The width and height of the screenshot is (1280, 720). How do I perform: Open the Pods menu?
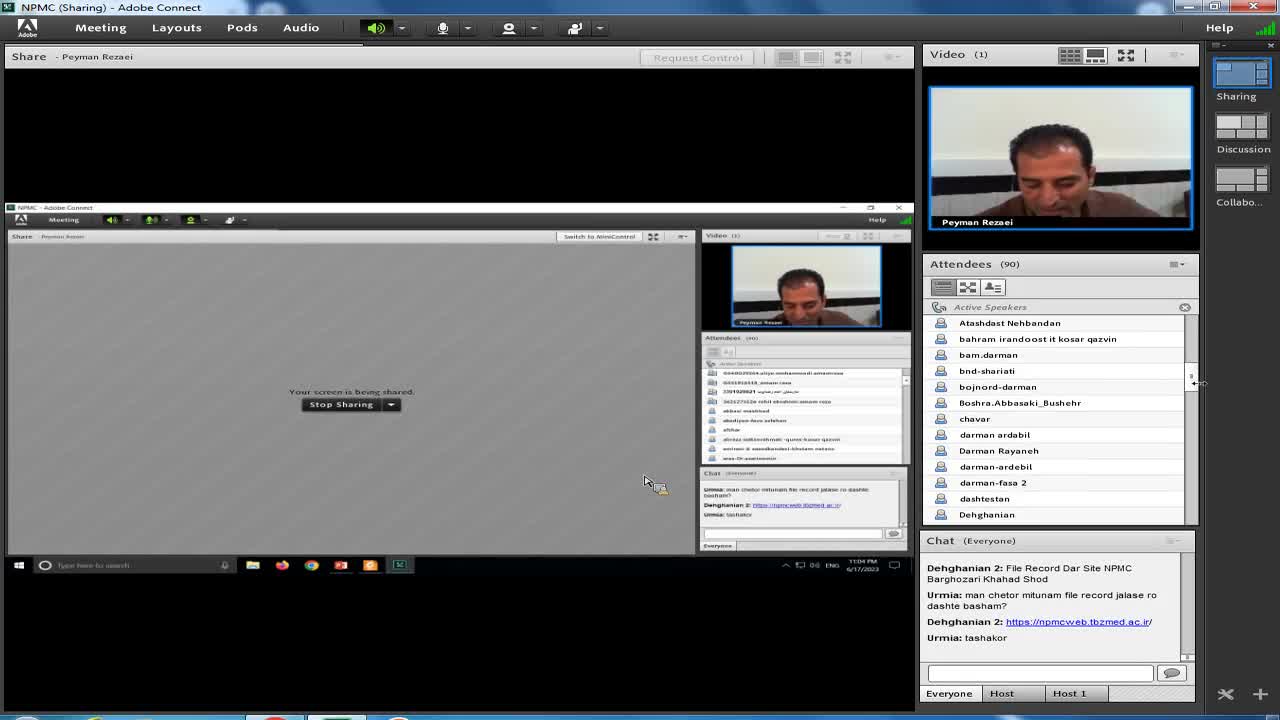(x=242, y=28)
